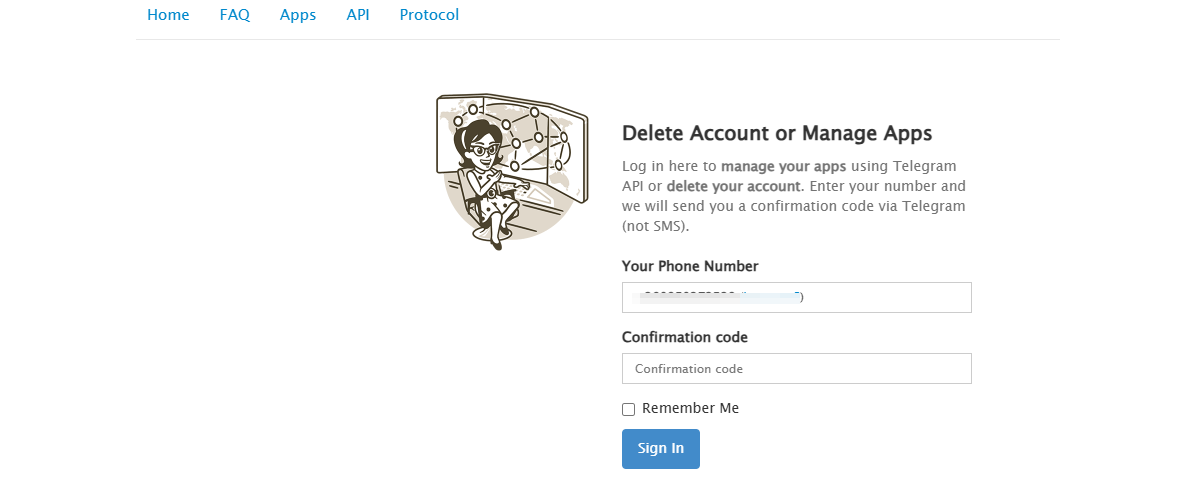The height and width of the screenshot is (498, 1200).
Task: Click inside the phone number field
Action: click(x=880, y=297)
